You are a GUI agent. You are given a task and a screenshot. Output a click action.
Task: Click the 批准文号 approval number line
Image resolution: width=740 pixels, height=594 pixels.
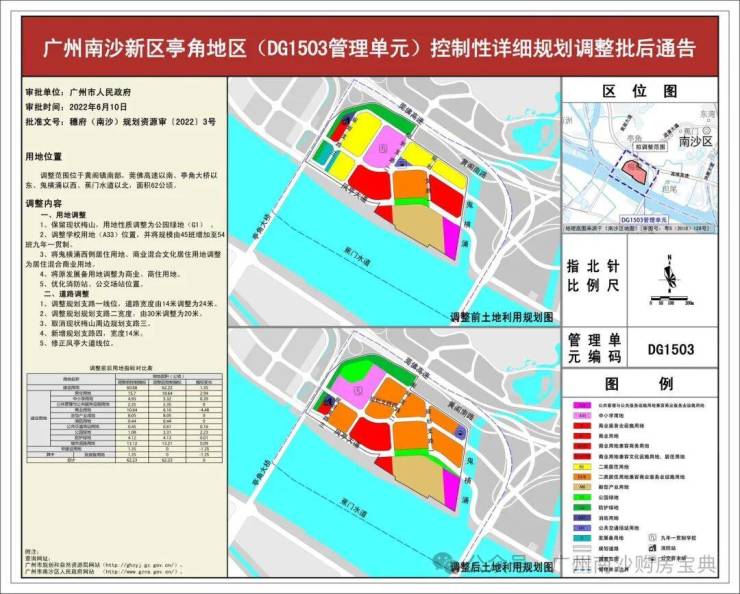click(x=120, y=121)
